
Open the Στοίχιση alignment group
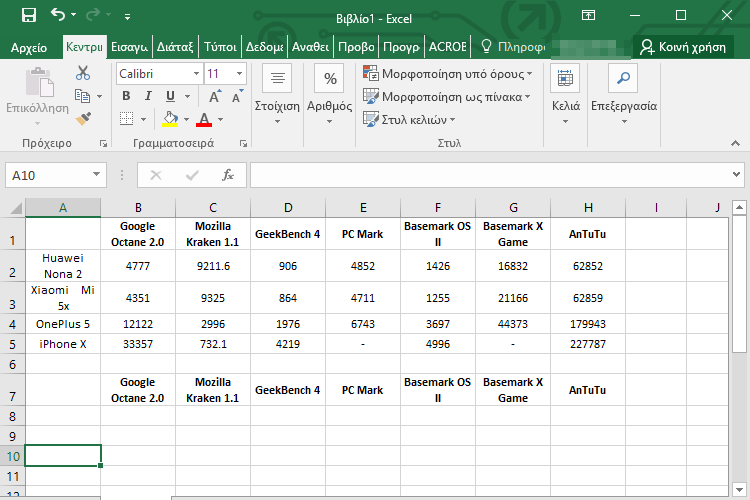click(277, 94)
